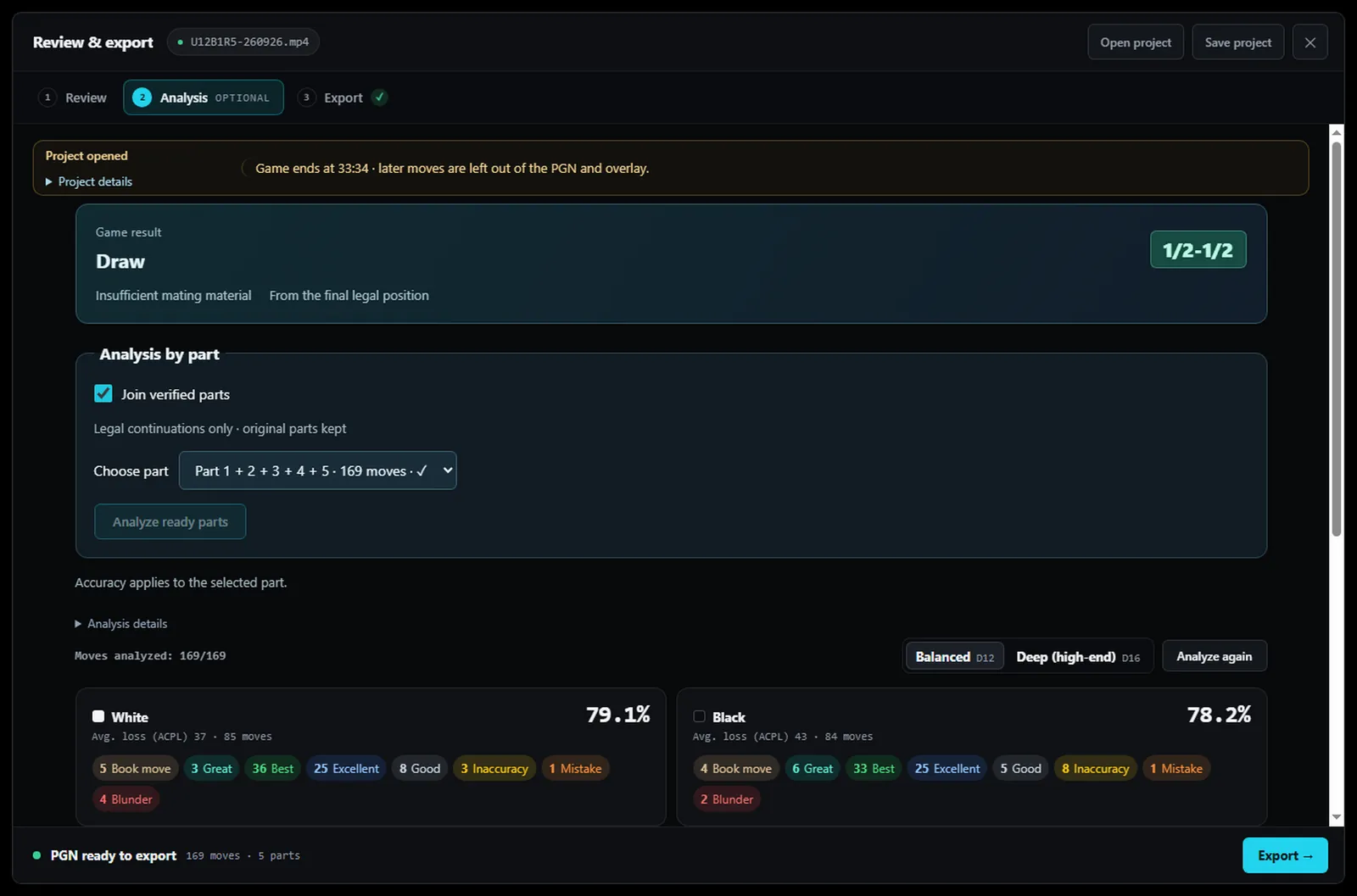The image size is (1357, 896).
Task: Open the Choose part dropdown
Action: (x=317, y=470)
